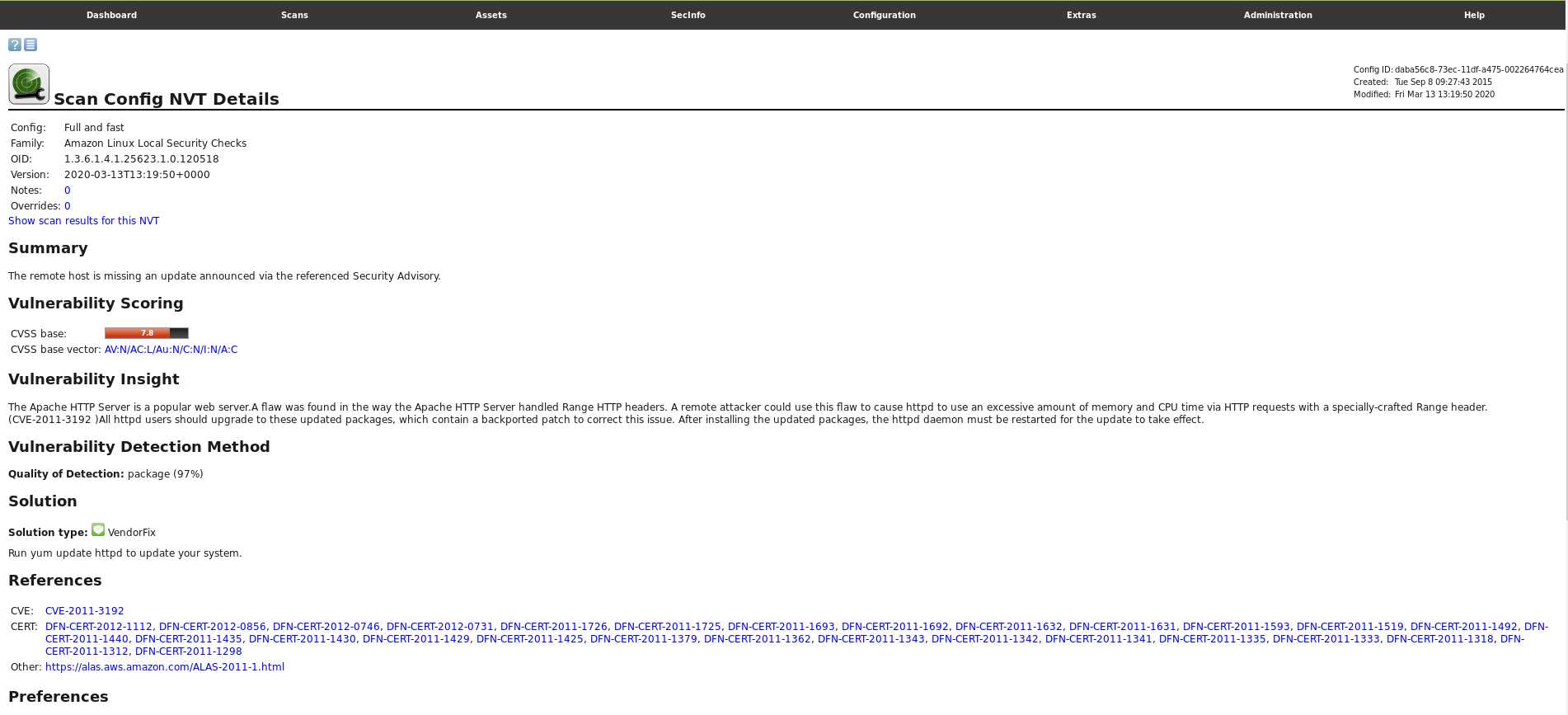
Task: Open DFN-CERT-2011-1335 link
Action: pos(1213,639)
